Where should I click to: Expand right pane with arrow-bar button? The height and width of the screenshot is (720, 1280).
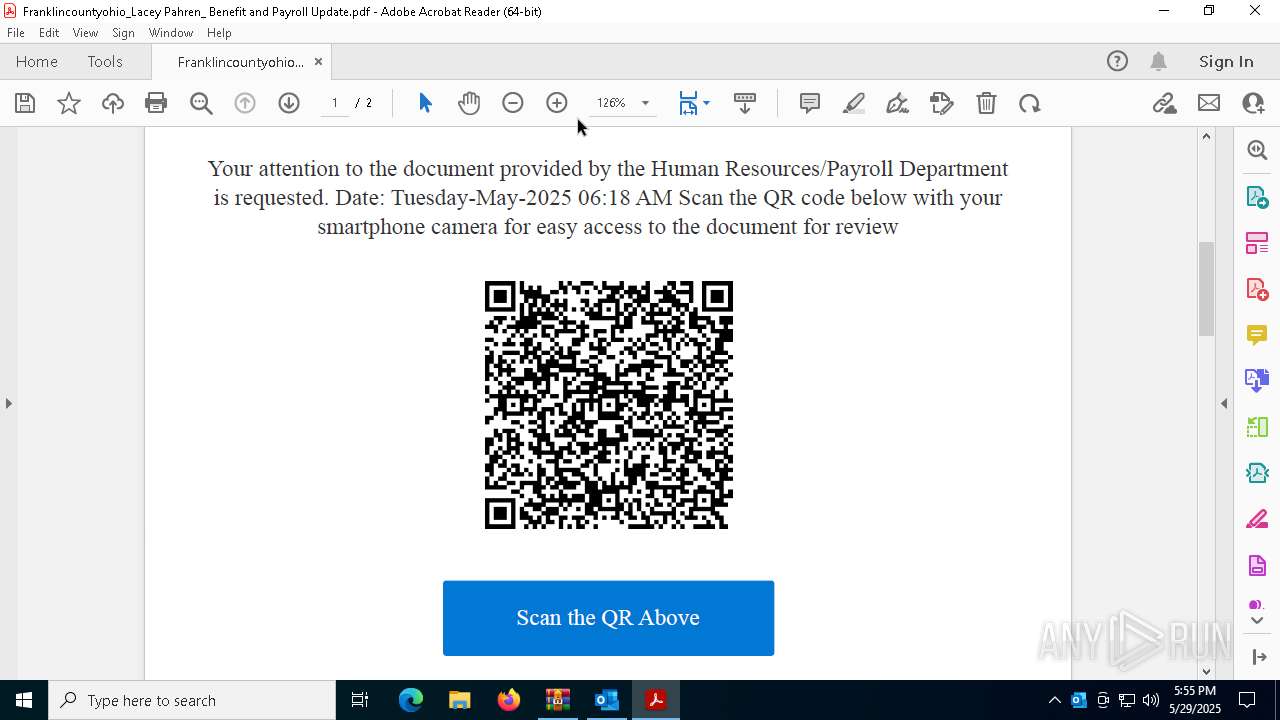pos(1257,657)
